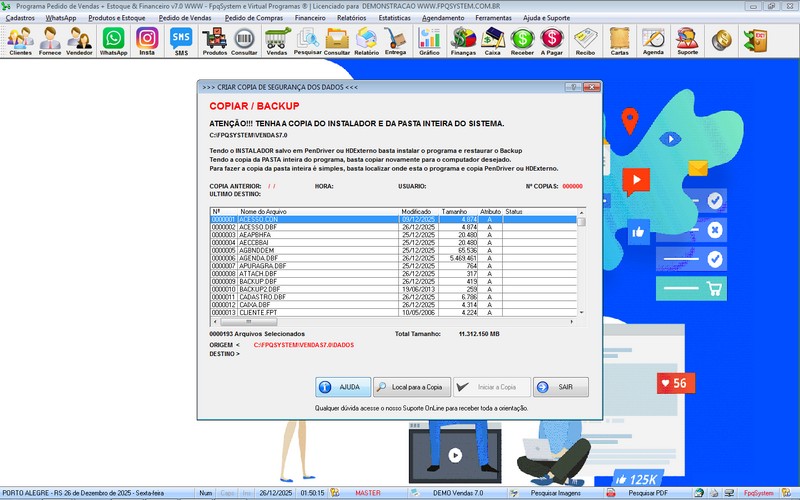Screen dimensions: 800x500
Task: Select the BACKUP2.DBF file row
Action: (x=393, y=289)
